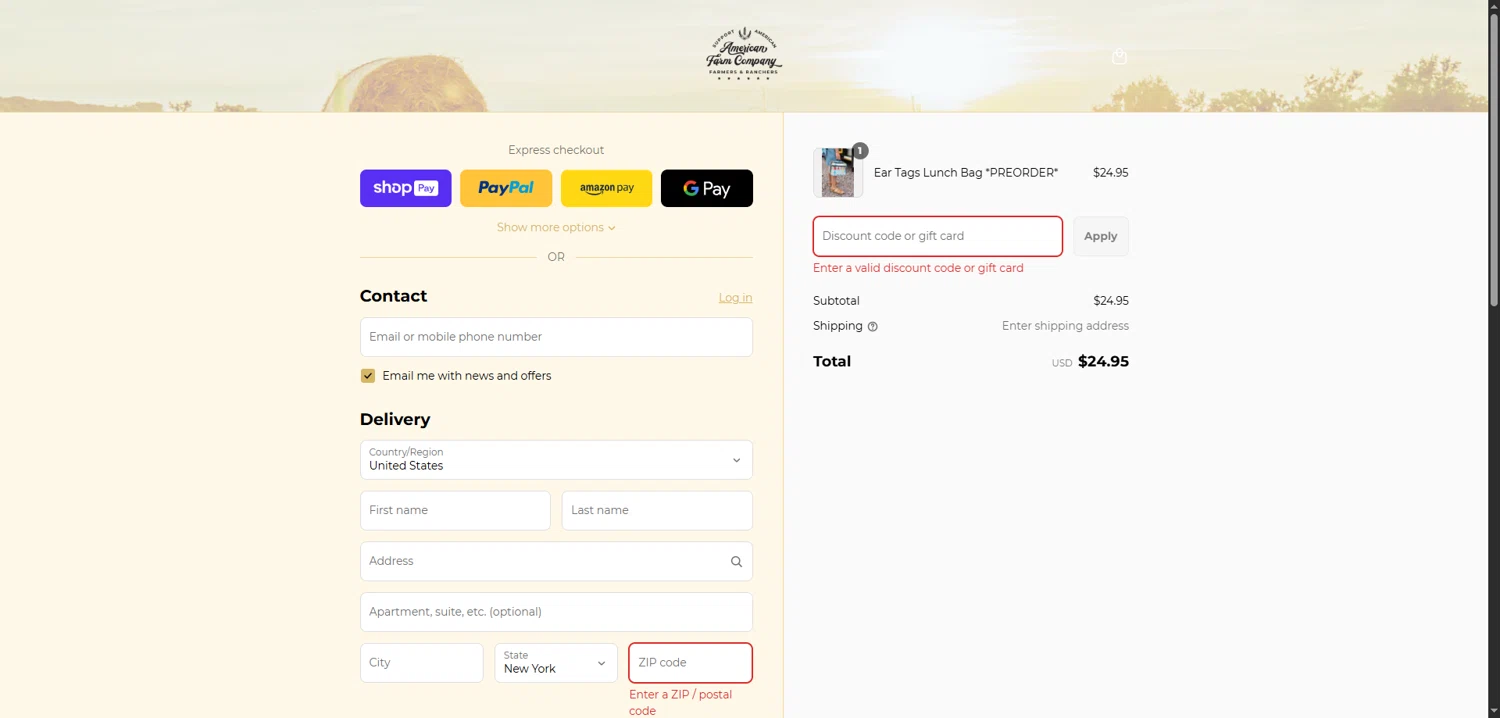Open the shopping bag cart icon
The height and width of the screenshot is (718, 1500).
click(1119, 57)
